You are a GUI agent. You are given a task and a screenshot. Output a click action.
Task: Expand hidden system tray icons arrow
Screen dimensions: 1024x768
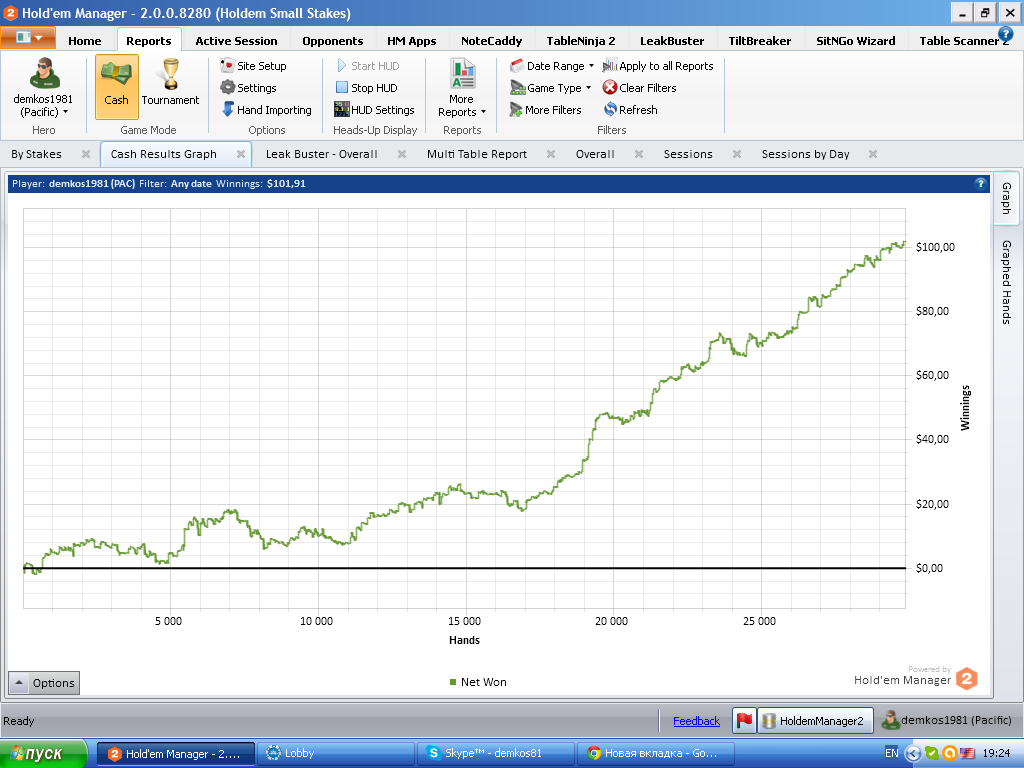coord(913,754)
